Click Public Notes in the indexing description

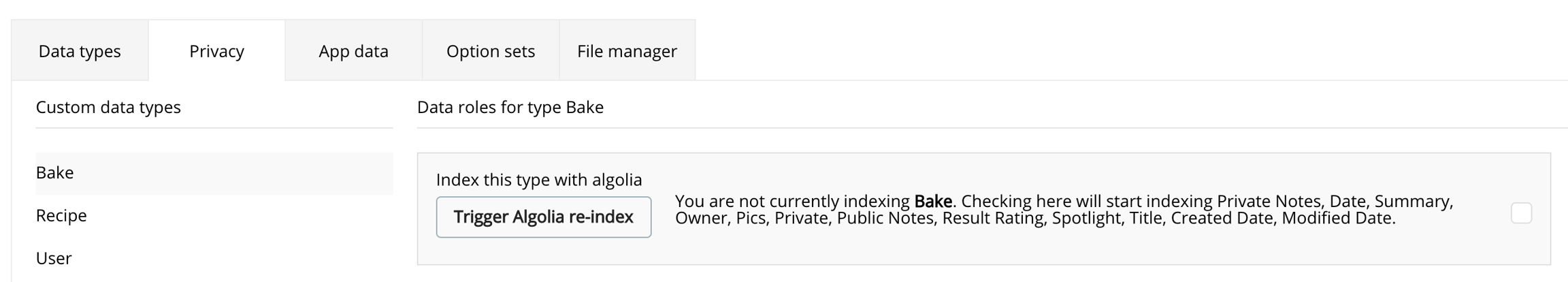click(885, 219)
